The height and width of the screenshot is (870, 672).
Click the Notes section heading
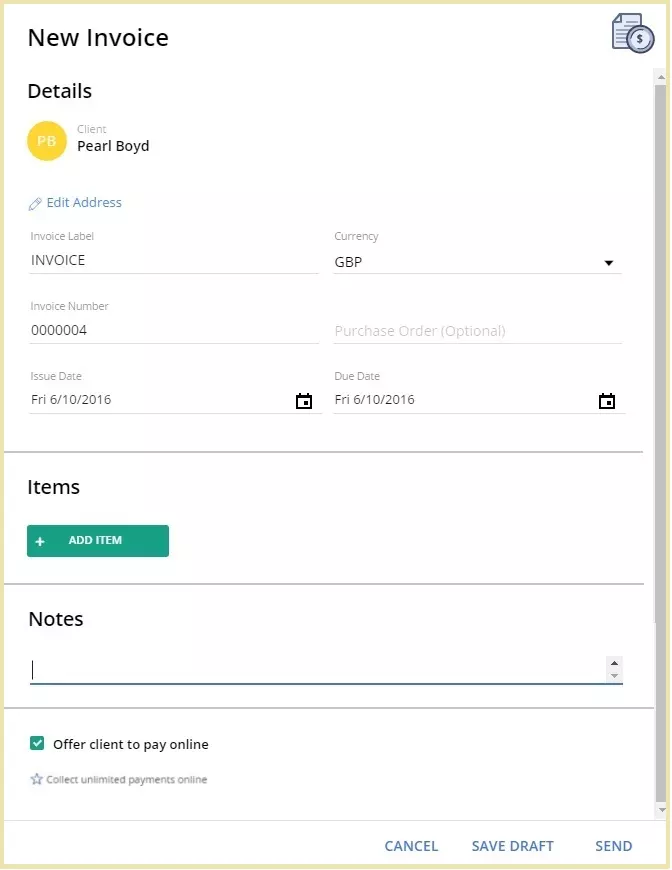(56, 619)
